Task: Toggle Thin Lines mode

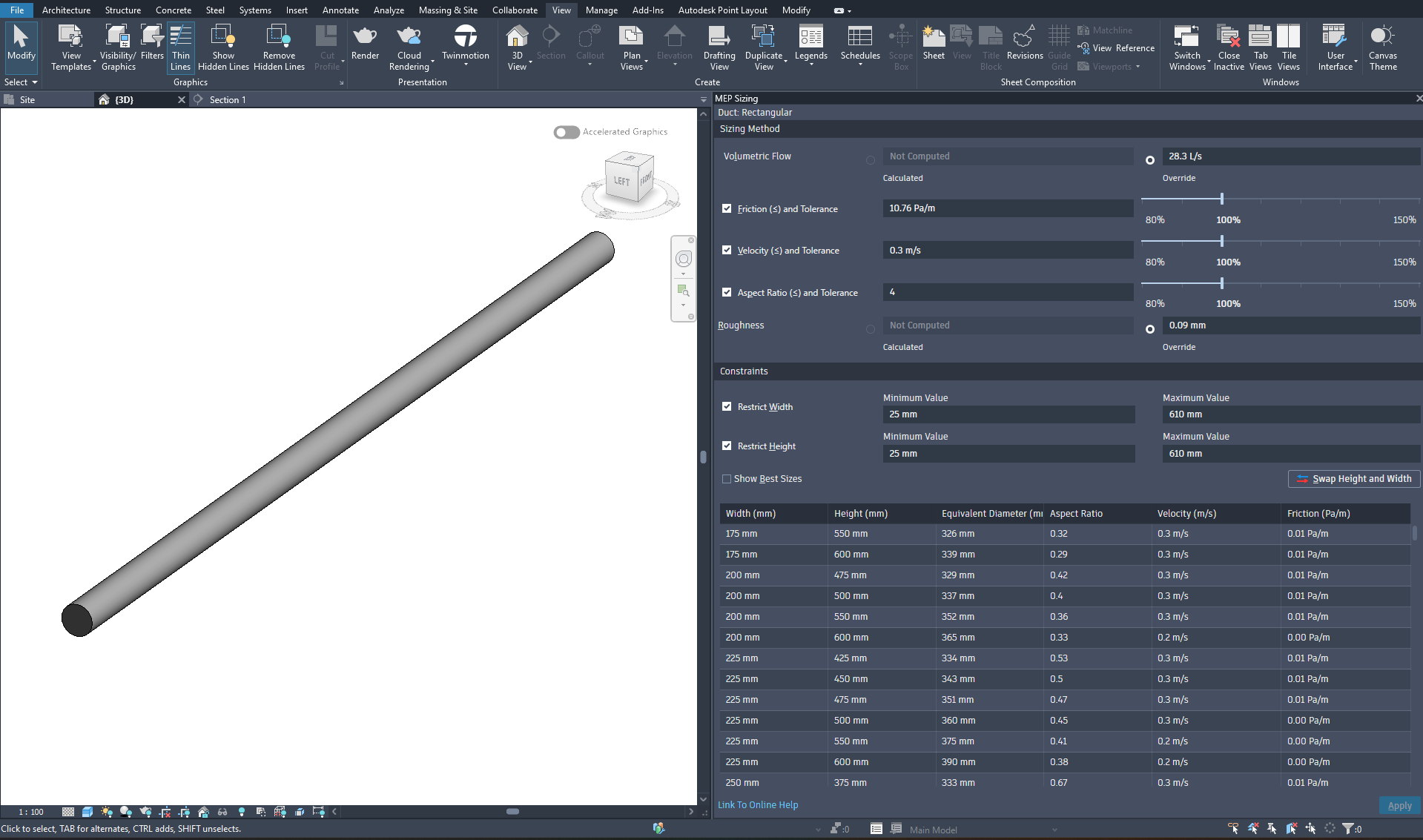Action: pos(181,47)
